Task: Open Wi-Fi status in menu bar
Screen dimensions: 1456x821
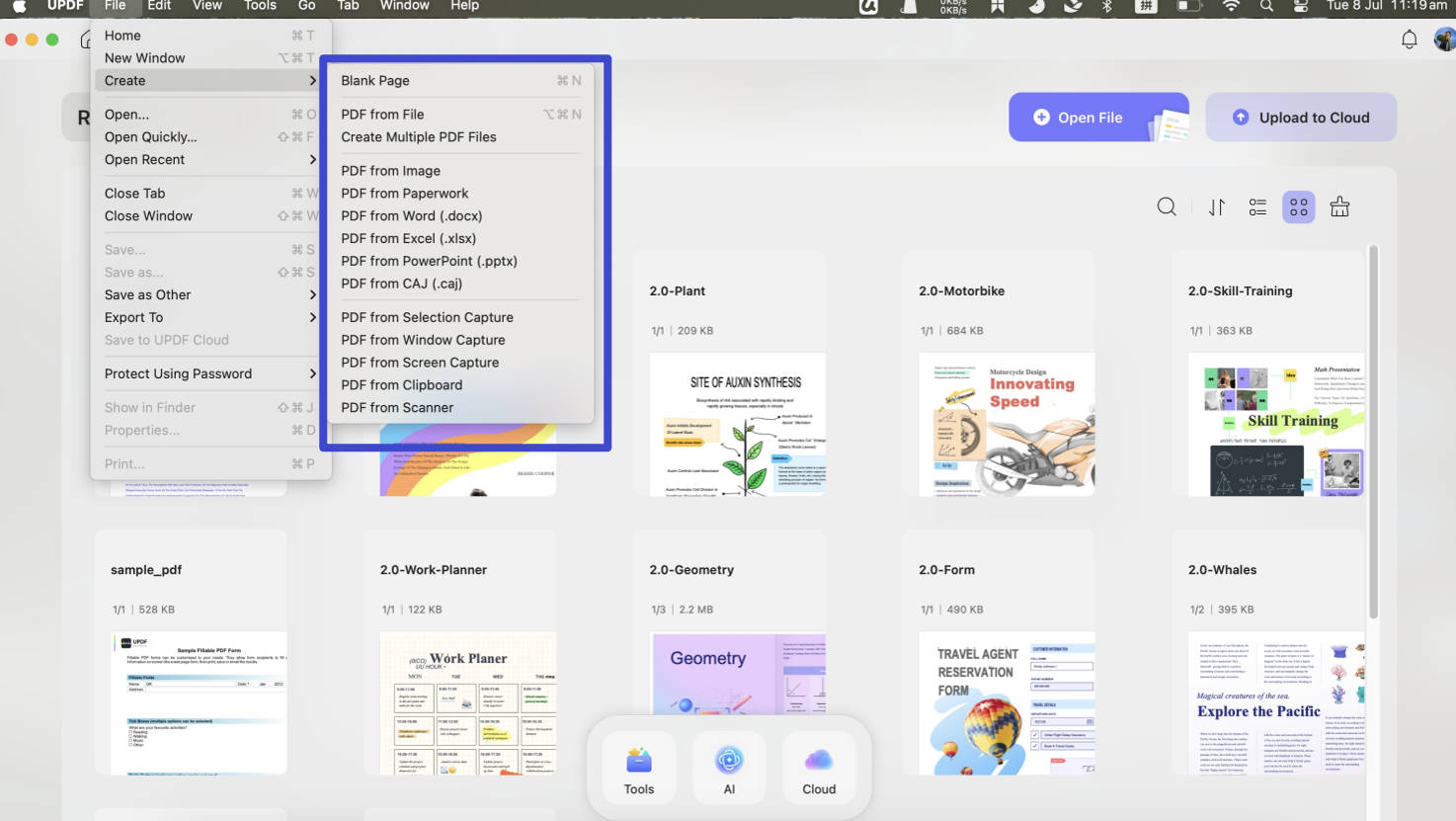Action: 1231,6
